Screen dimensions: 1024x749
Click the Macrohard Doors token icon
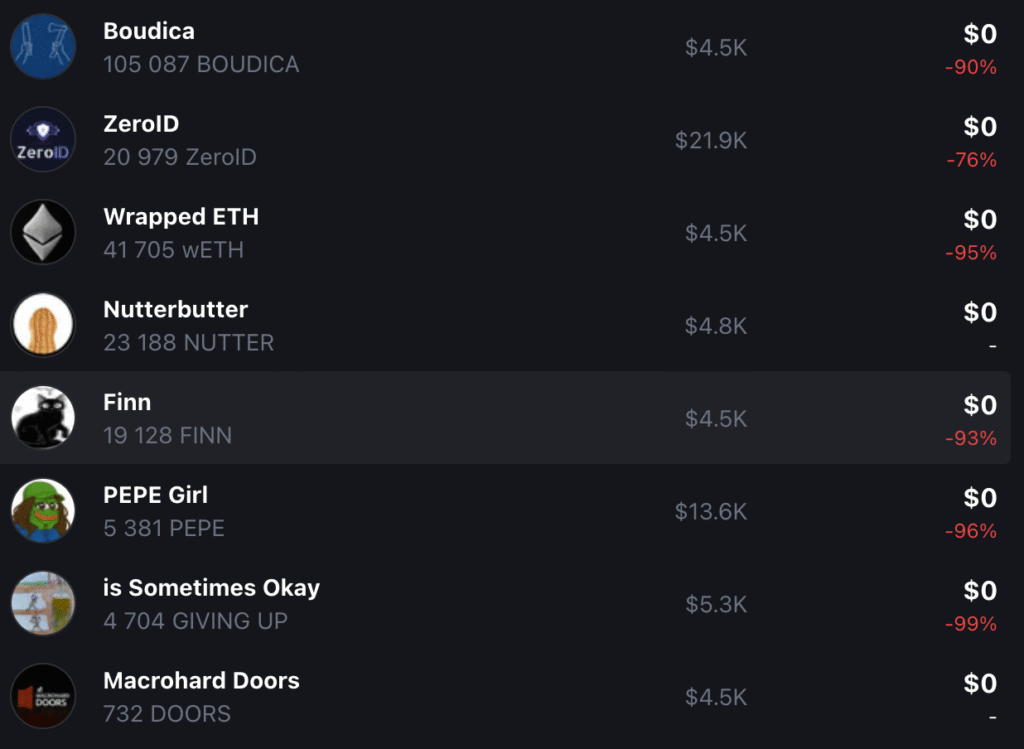(43, 696)
